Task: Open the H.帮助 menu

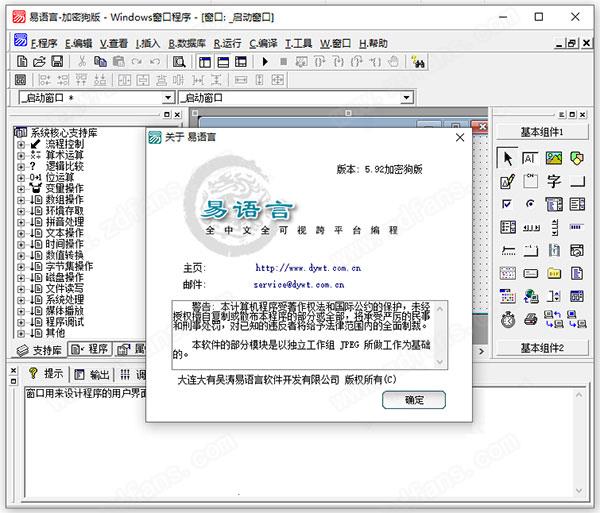Action: pos(373,44)
